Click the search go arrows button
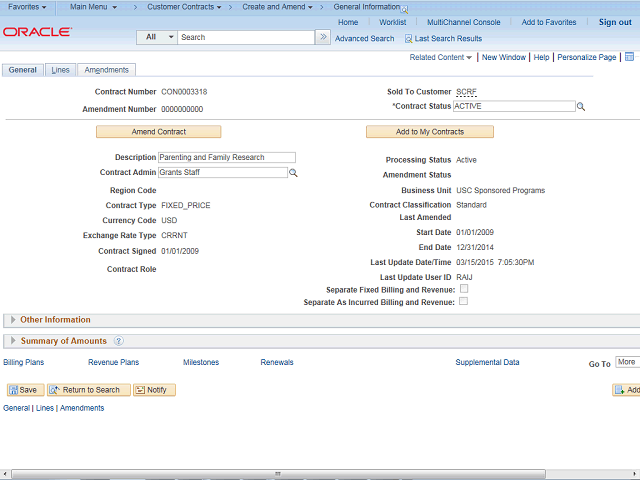This screenshot has width=640, height=480. pos(323,37)
